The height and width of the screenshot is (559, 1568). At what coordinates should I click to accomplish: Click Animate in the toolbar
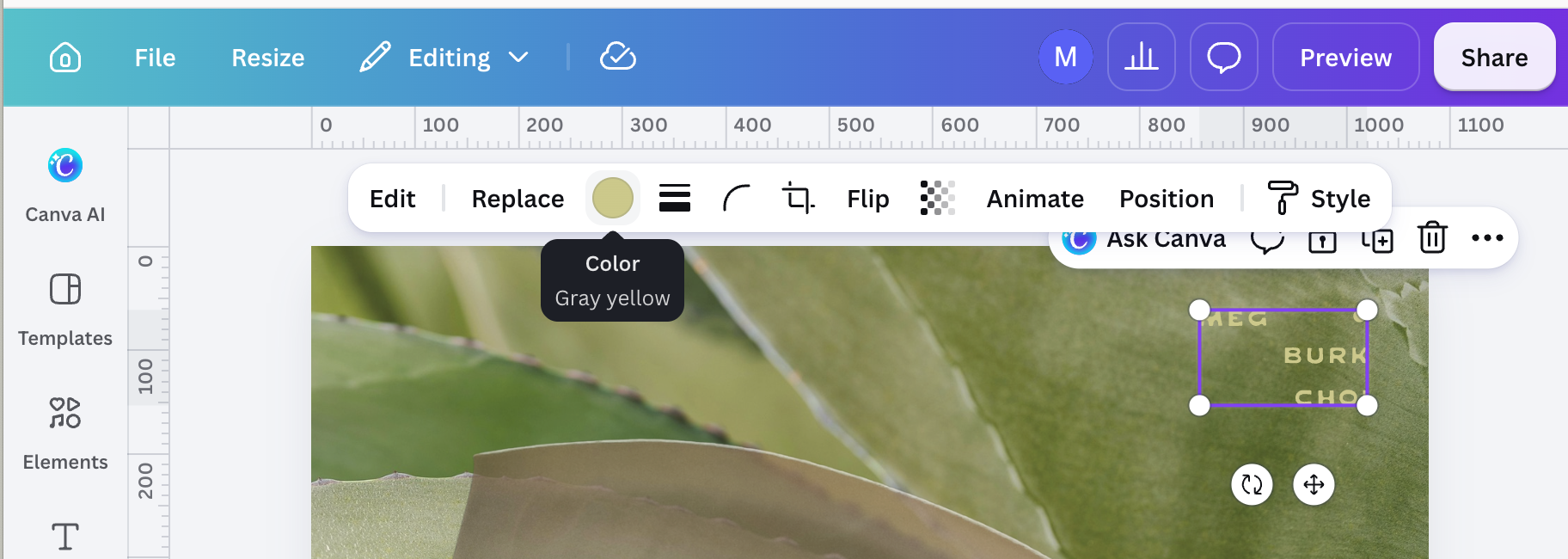click(1035, 199)
